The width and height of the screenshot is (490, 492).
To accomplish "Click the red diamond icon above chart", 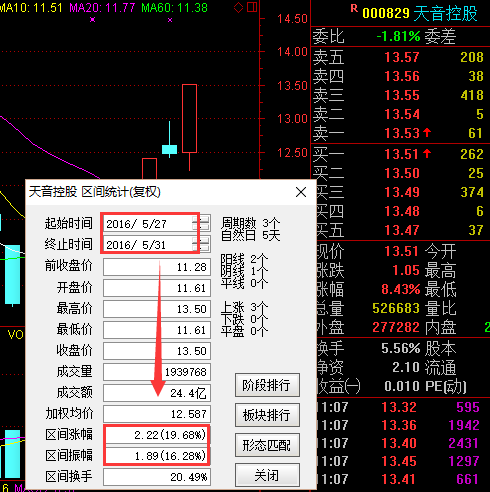I will [x=238, y=8].
